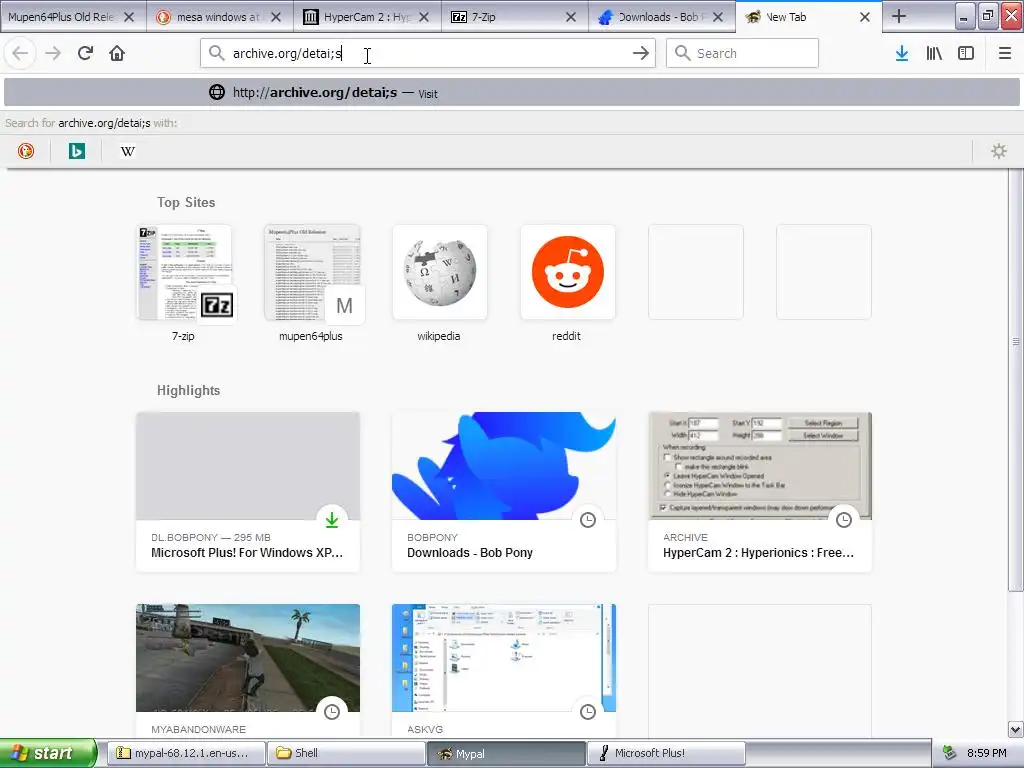The height and width of the screenshot is (768, 1024).
Task: Search with the DuckDuckGo engine icon
Action: (25, 151)
